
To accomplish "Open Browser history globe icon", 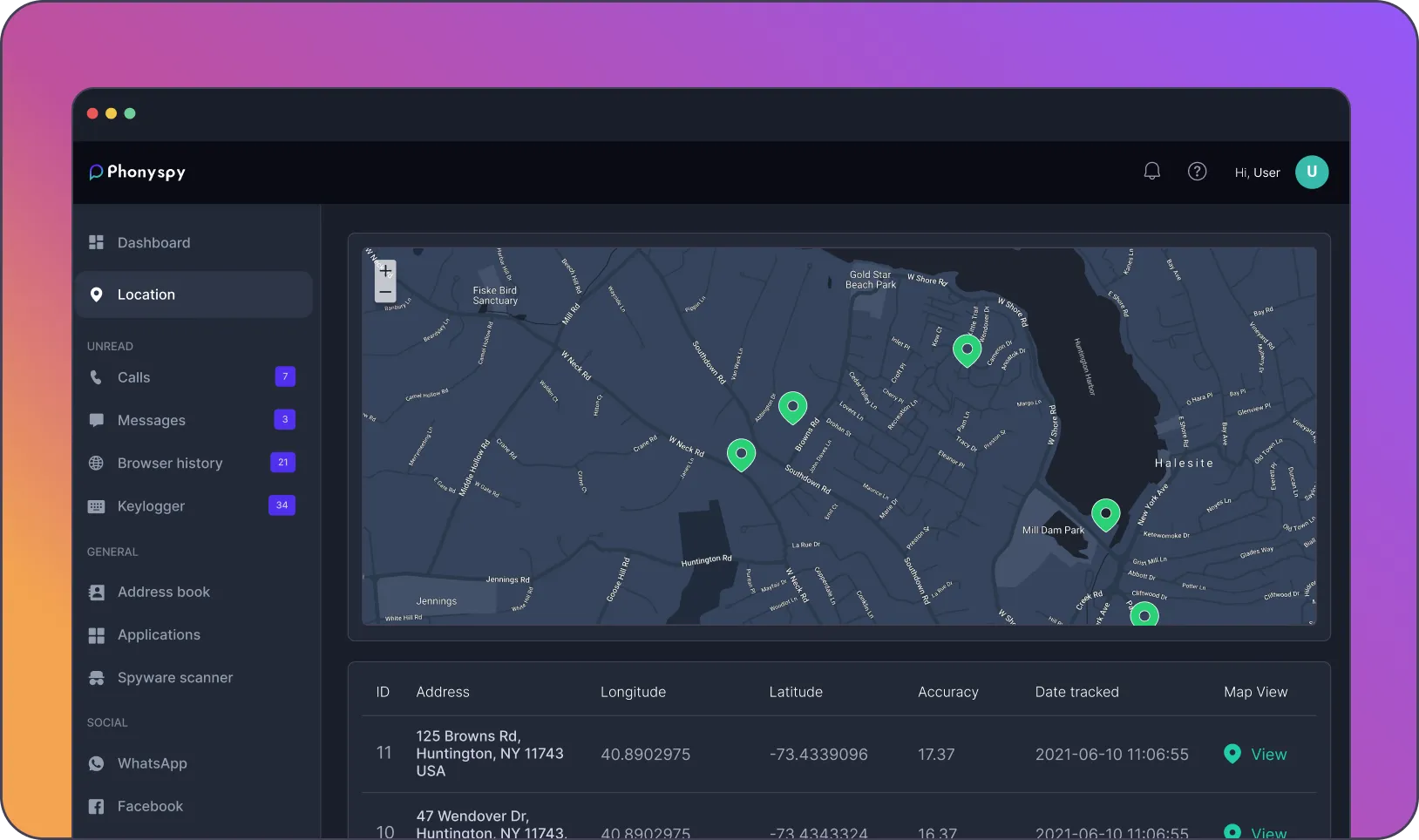I will pos(97,463).
